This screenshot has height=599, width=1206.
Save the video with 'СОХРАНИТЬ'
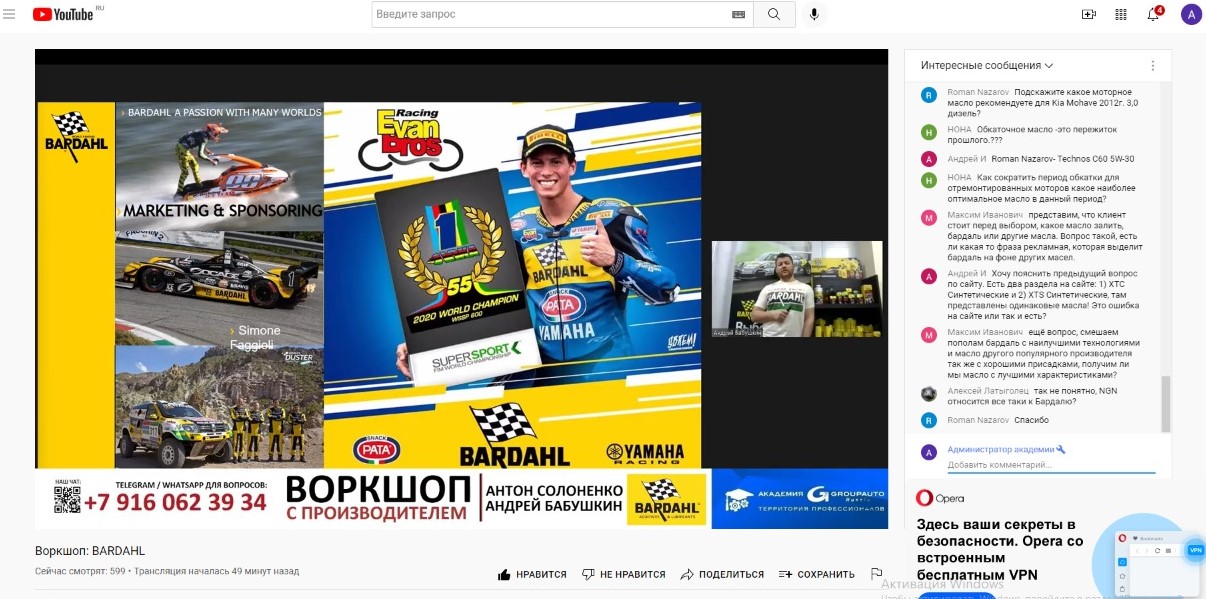click(817, 575)
